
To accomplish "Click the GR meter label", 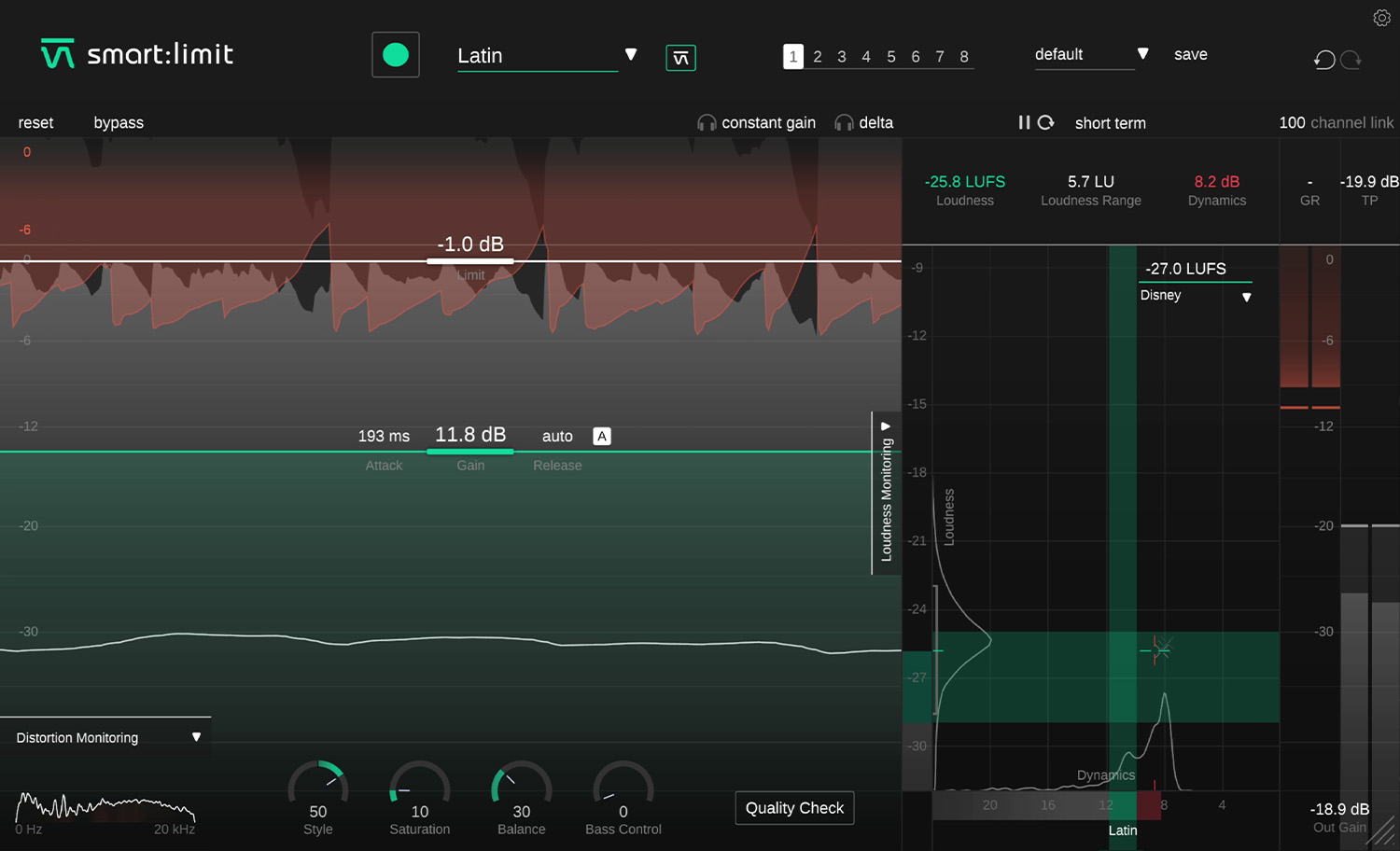I will [1309, 201].
